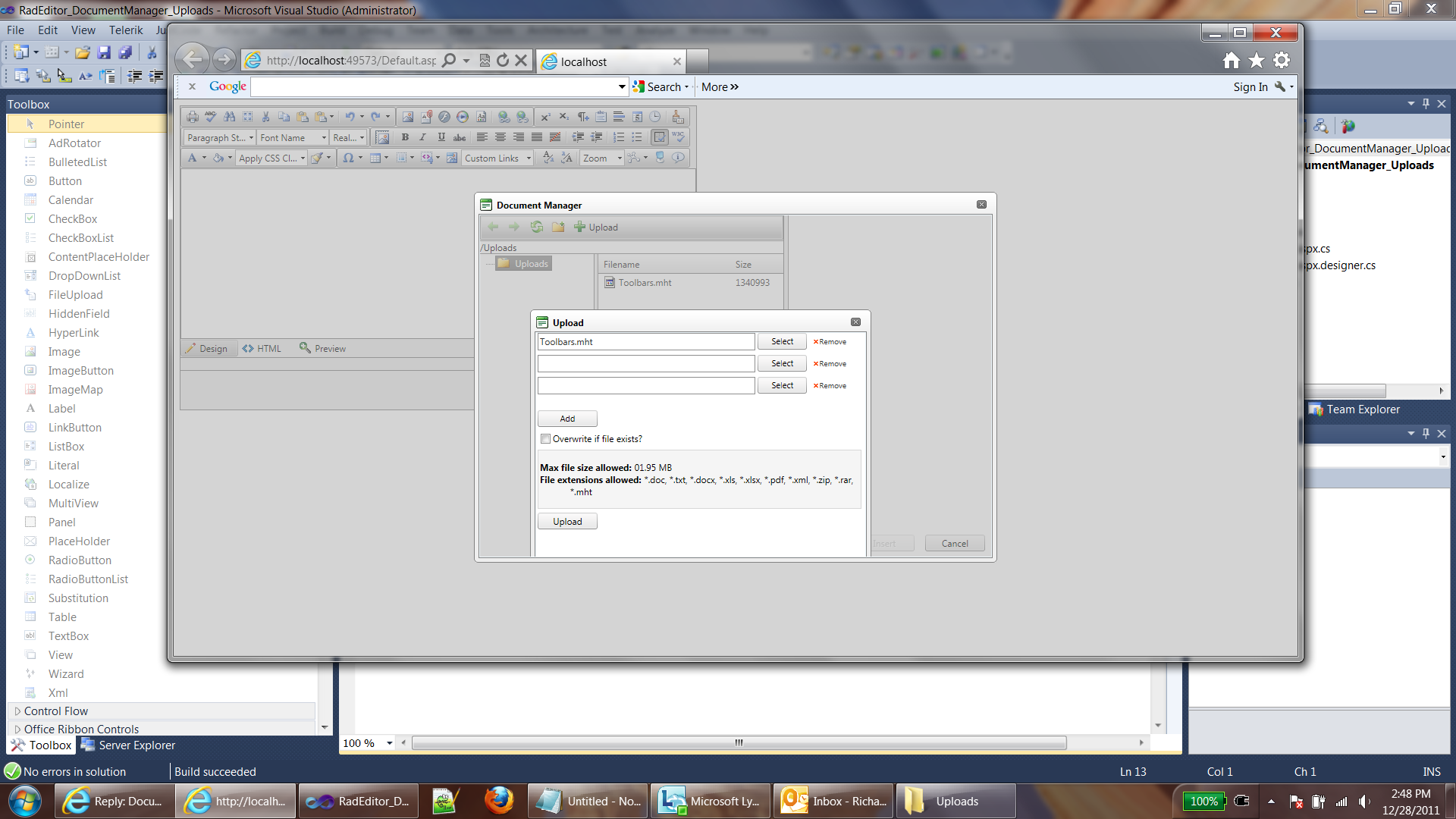Click the Refresh icon in Document Manager
Viewport: 1456px width, 819px height.
(537, 227)
